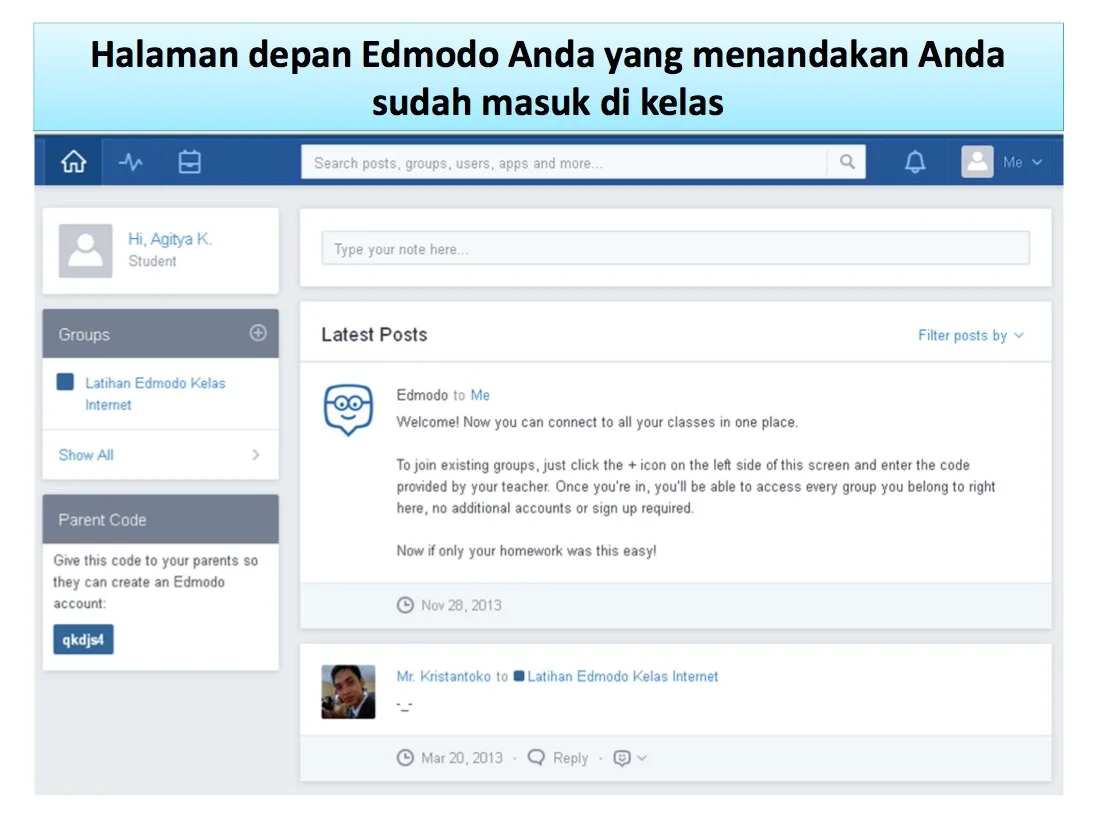This screenshot has width=1101, height=838.
Task: Open the Filter posts by dropdown
Action: tap(970, 336)
